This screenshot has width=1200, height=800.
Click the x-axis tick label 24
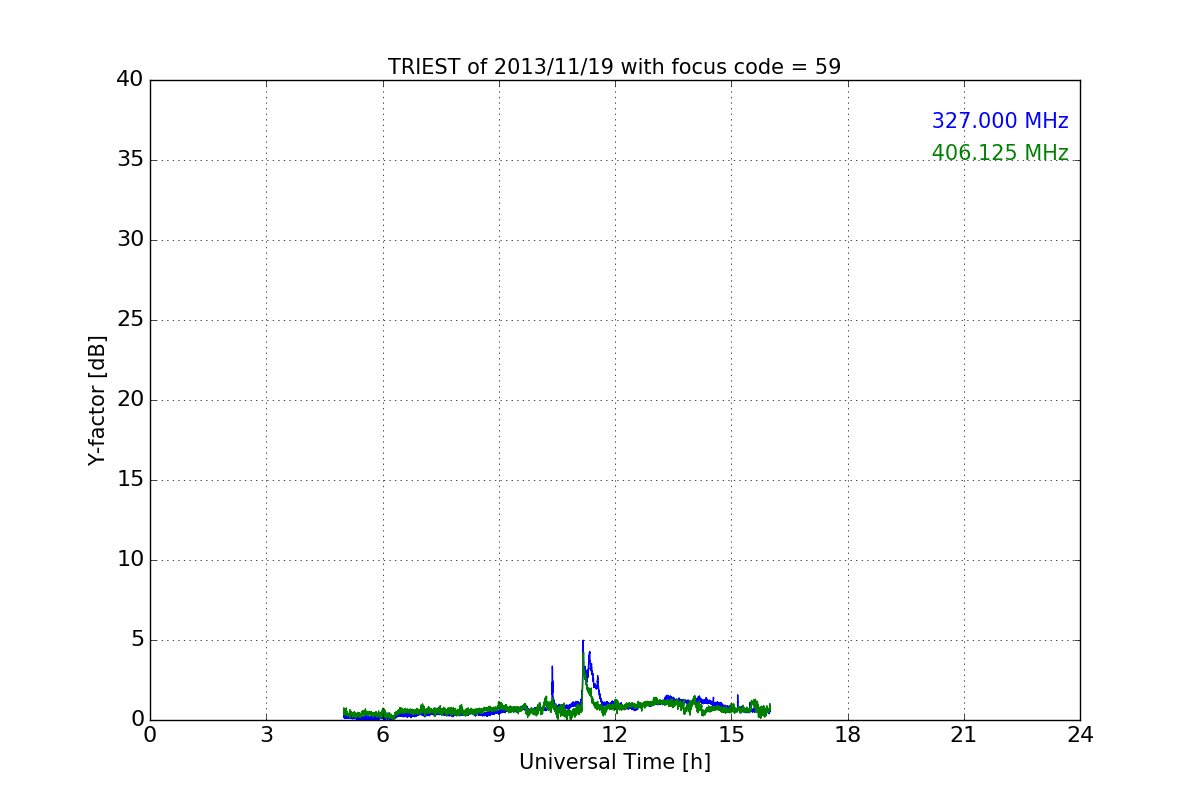(x=1080, y=734)
